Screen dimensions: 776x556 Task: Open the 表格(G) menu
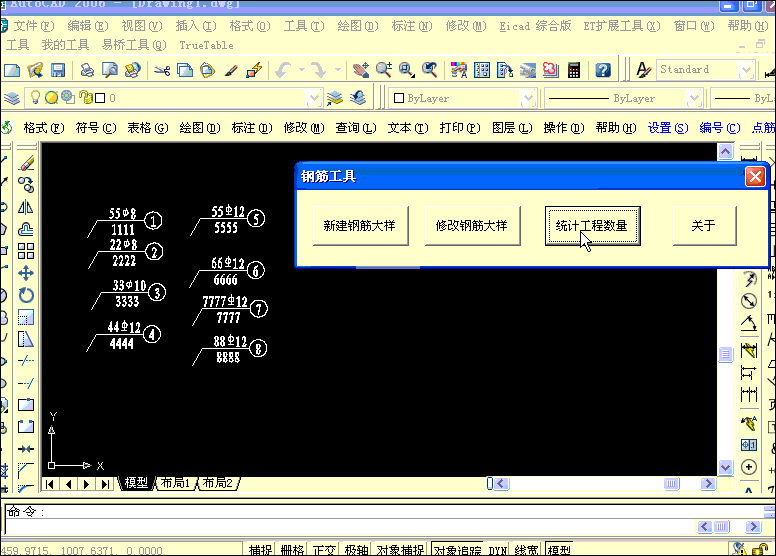(x=147, y=128)
